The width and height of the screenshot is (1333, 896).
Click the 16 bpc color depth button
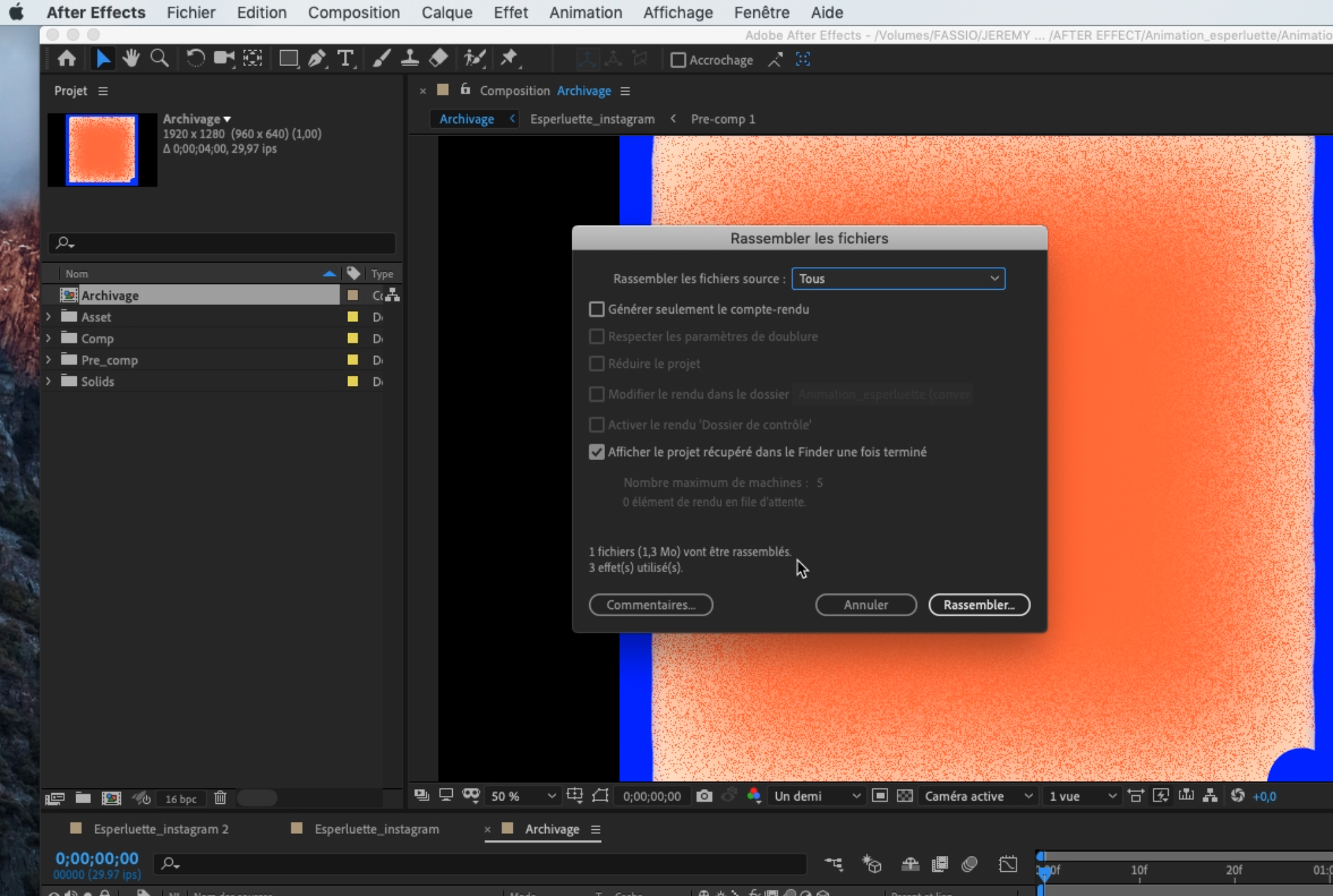point(181,799)
